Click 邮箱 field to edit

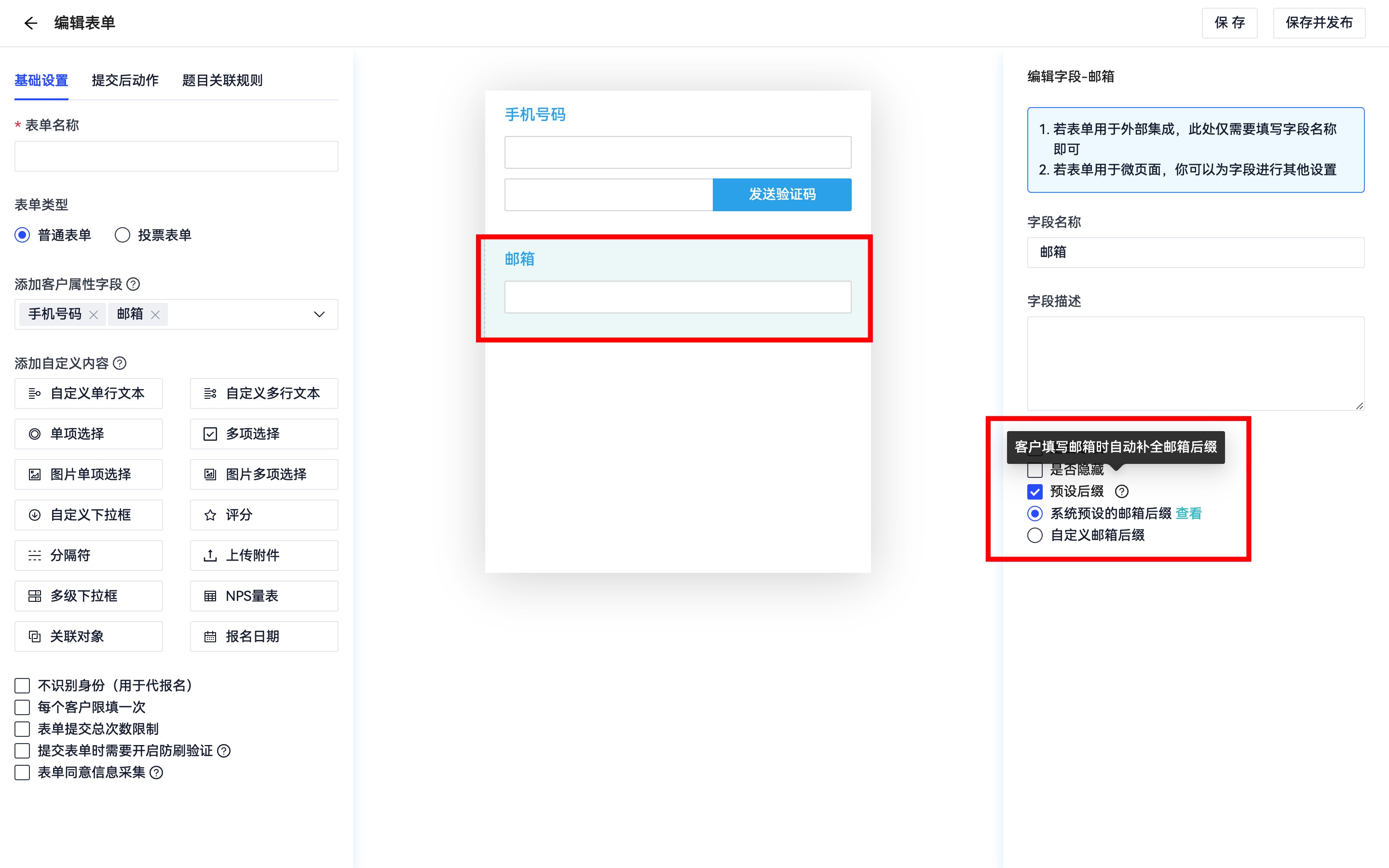pyautogui.click(x=675, y=285)
